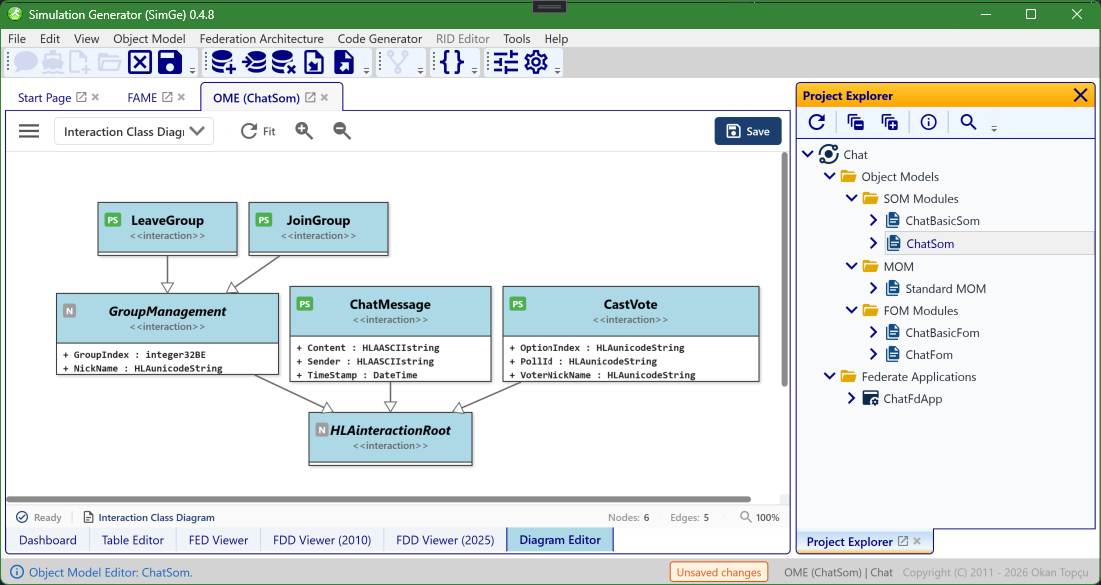Select the CastVote interaction node

[x=631, y=334]
